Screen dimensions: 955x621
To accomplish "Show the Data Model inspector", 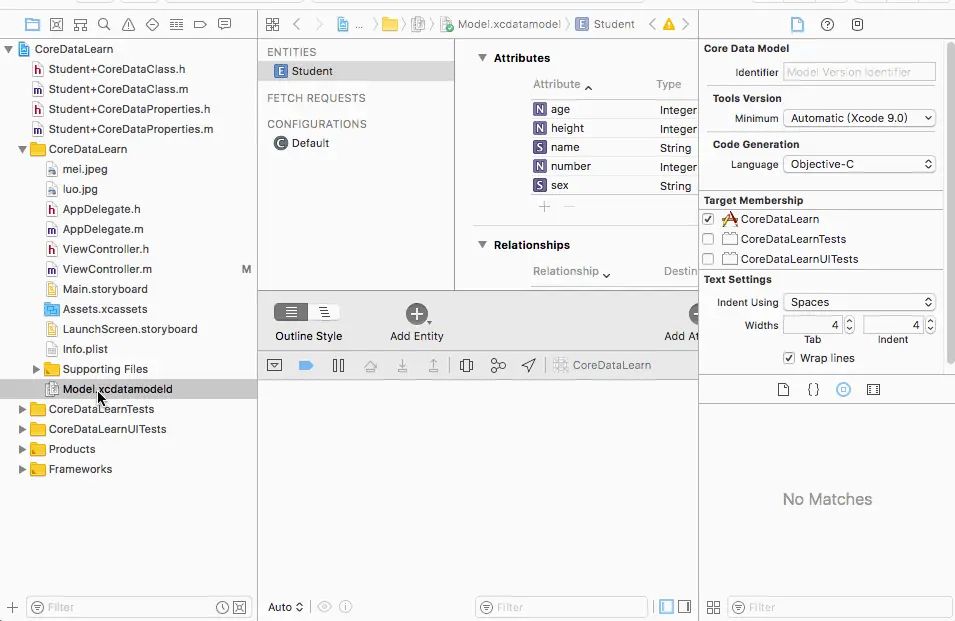I will point(858,24).
